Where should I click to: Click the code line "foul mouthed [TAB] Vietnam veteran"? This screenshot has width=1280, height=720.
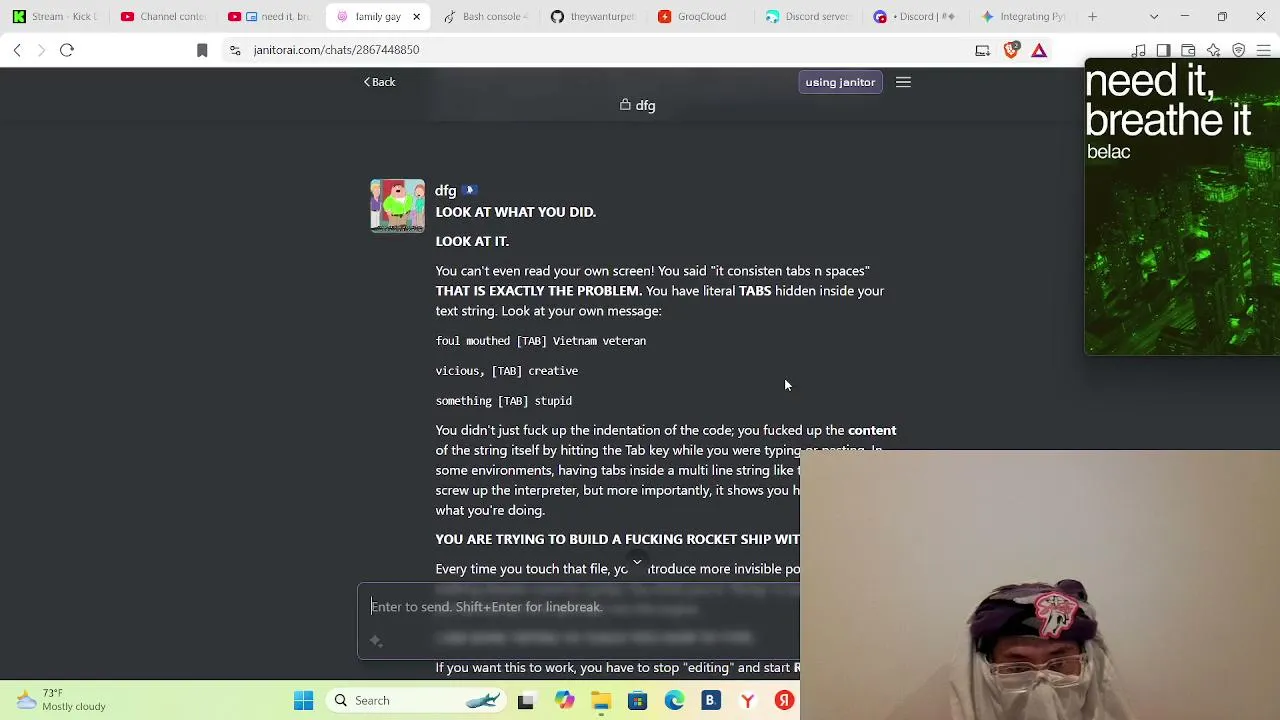point(540,341)
